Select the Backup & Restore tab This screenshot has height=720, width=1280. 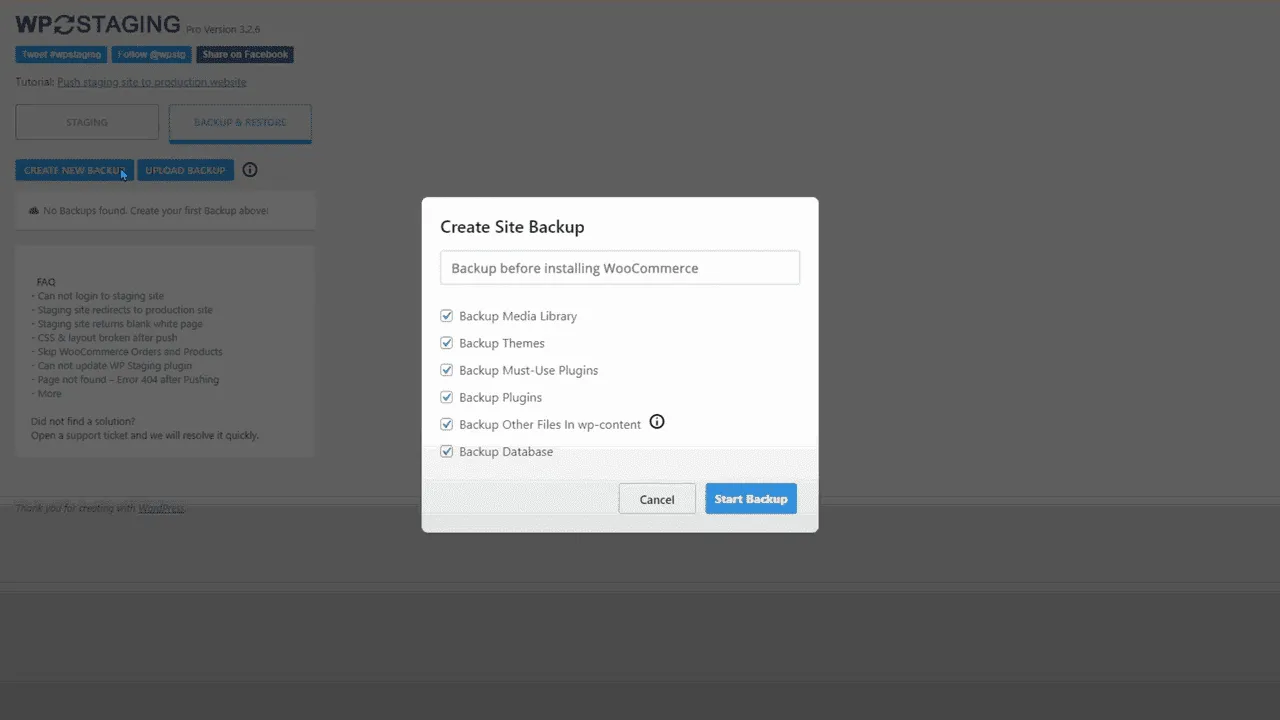(240, 122)
